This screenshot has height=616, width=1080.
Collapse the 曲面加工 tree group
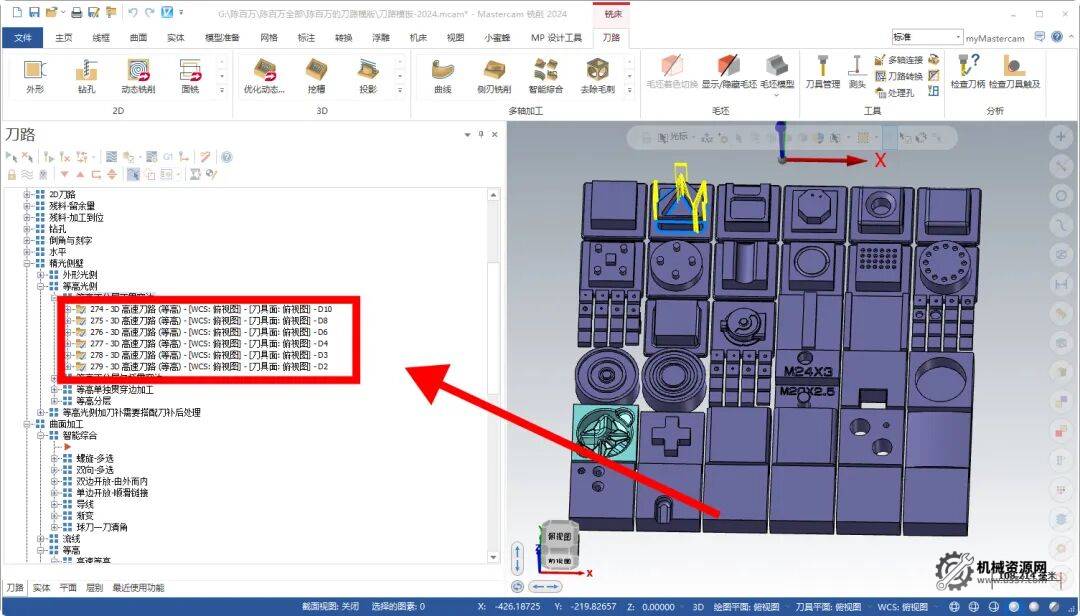point(28,424)
